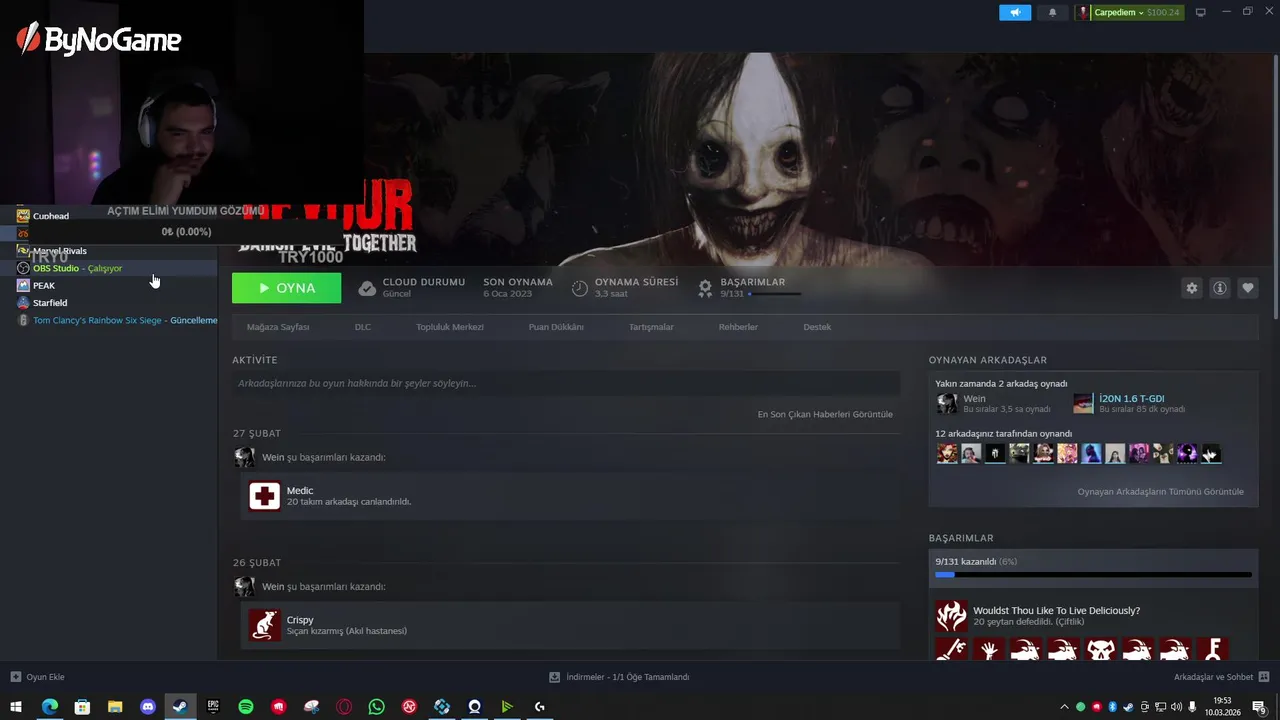Switch to Big Picture mode icon

click(x=1201, y=12)
